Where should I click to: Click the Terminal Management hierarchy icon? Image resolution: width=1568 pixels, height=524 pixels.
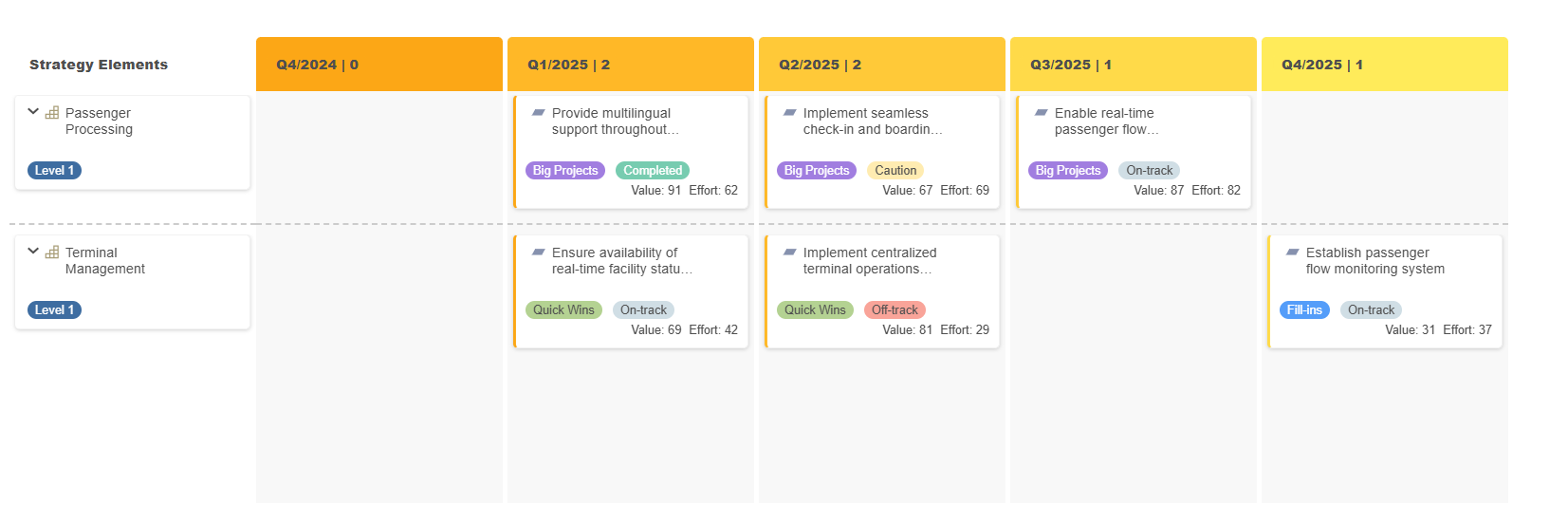click(52, 253)
